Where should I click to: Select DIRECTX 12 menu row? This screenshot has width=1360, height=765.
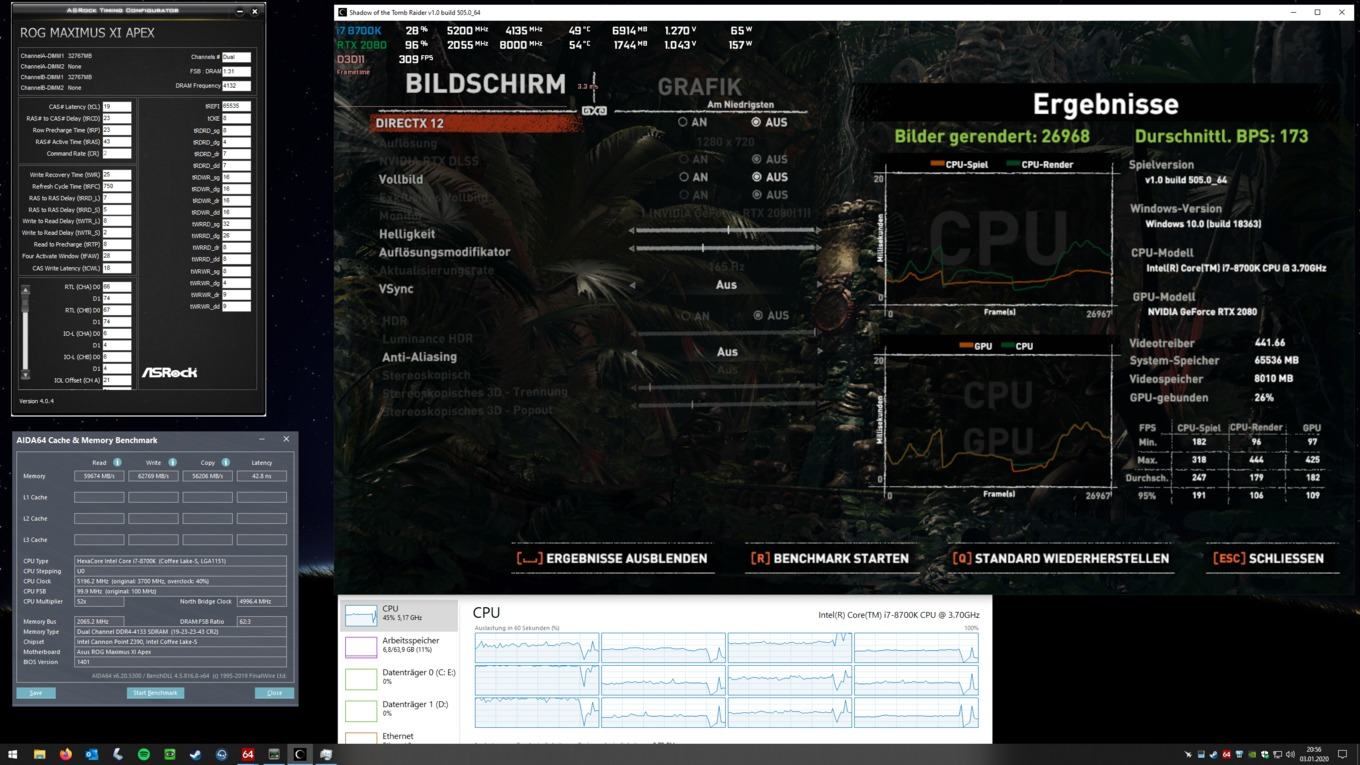tap(475, 123)
